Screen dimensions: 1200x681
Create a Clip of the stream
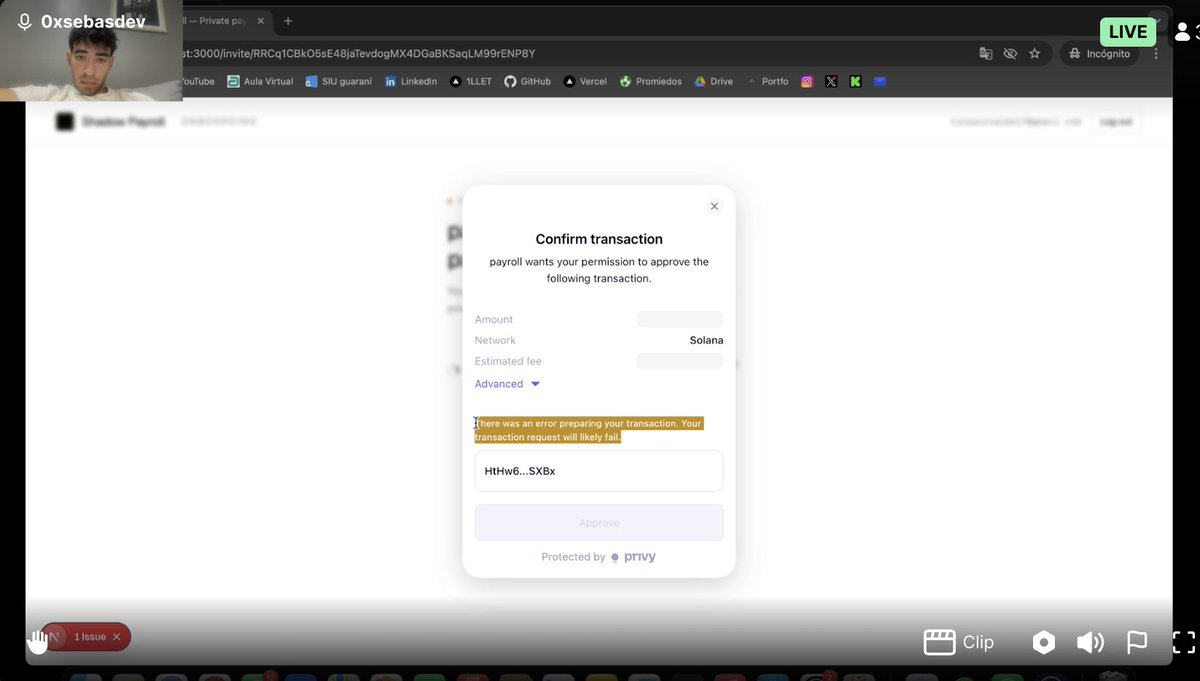959,642
